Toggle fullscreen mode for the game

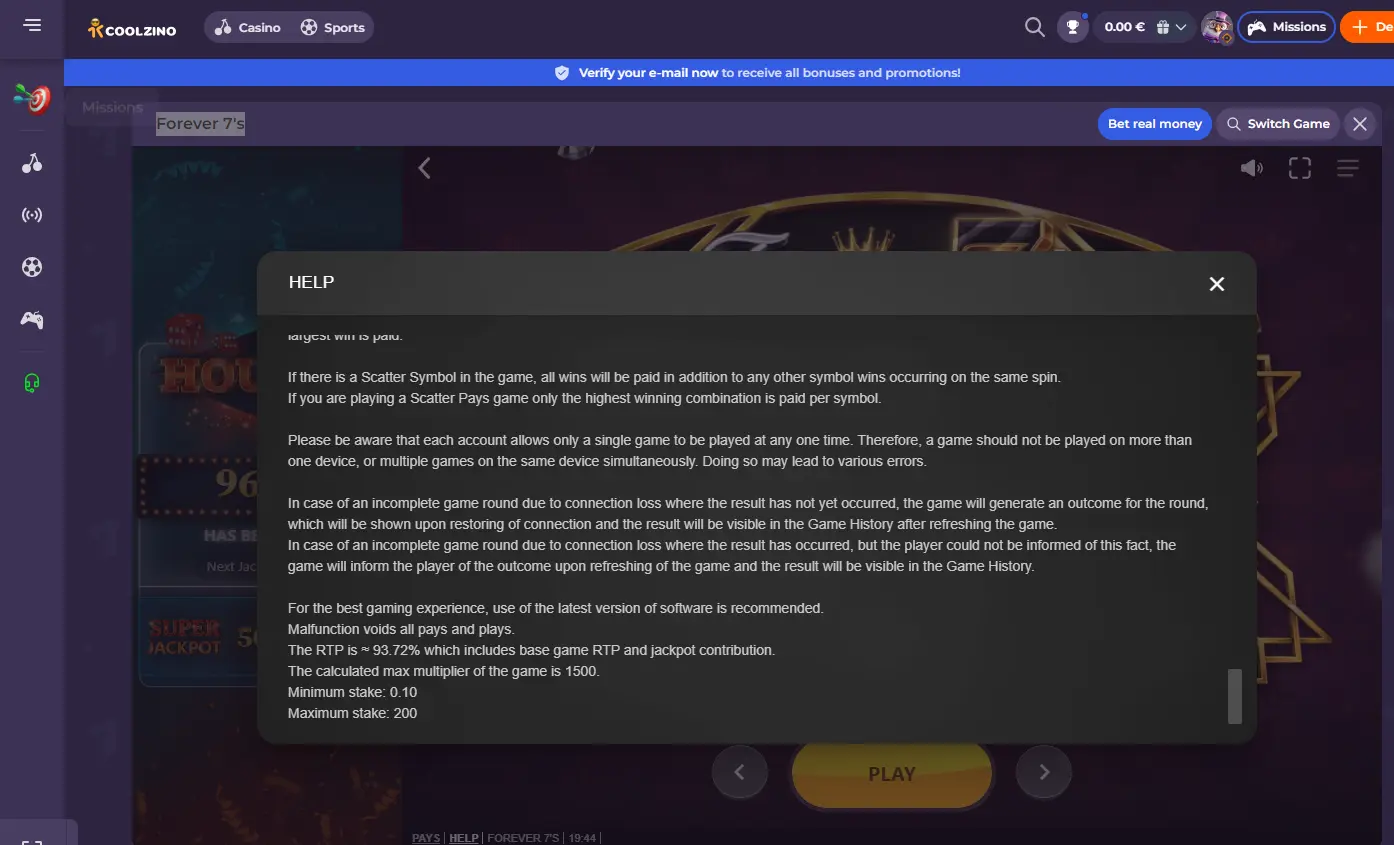[1300, 168]
